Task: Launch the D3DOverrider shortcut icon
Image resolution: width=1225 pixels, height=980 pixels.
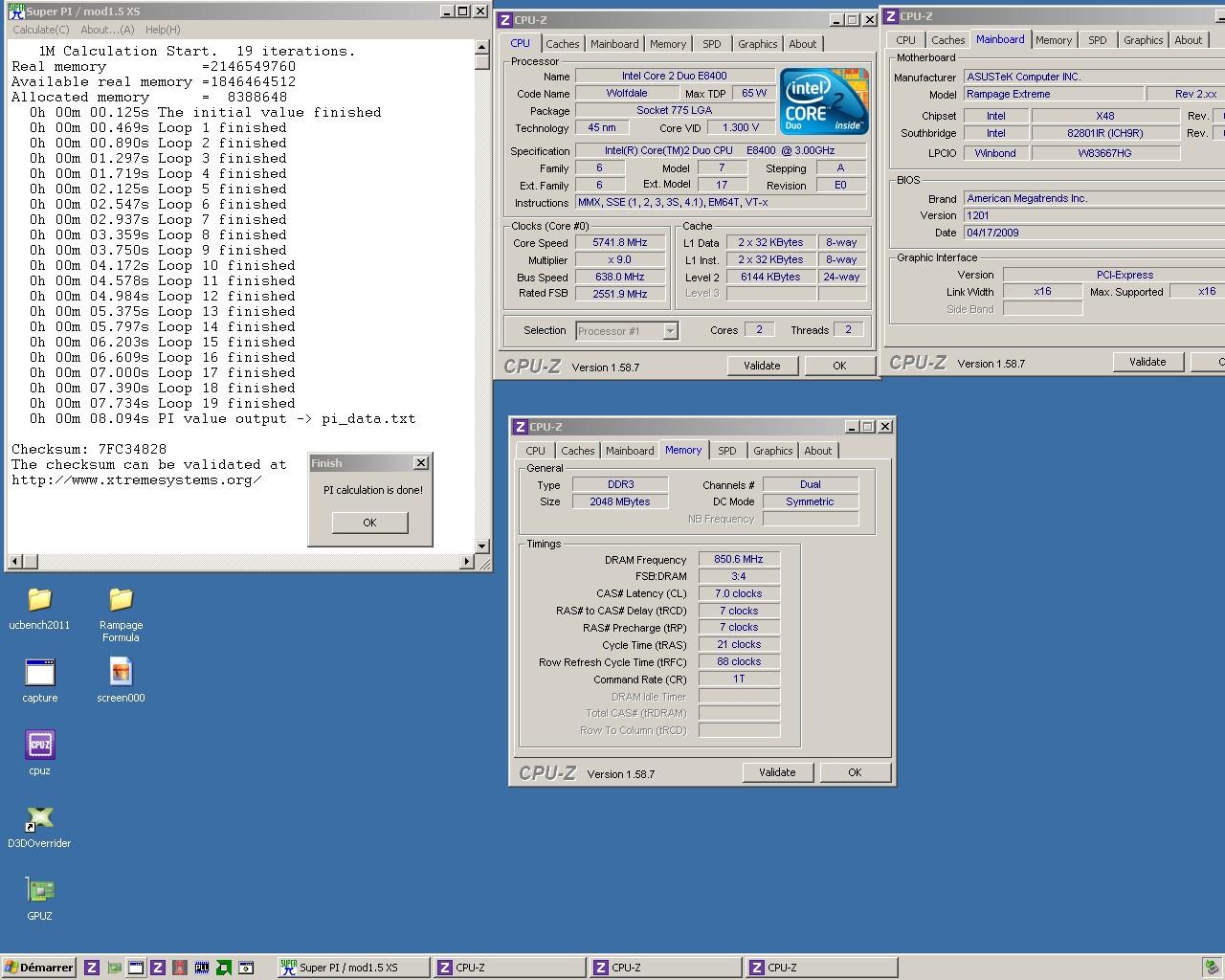Action: pyautogui.click(x=40, y=818)
